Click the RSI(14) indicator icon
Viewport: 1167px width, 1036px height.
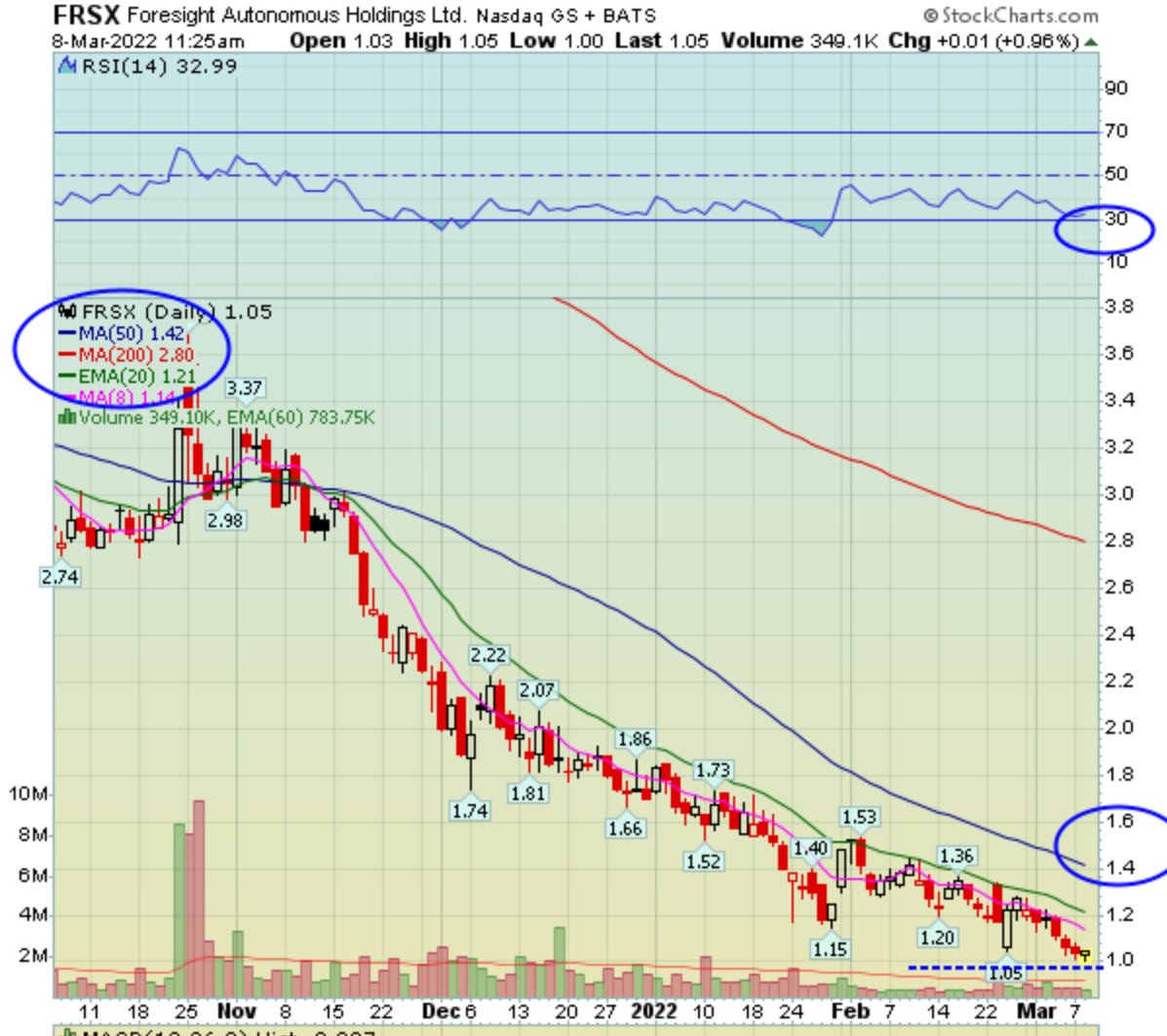pos(67,66)
